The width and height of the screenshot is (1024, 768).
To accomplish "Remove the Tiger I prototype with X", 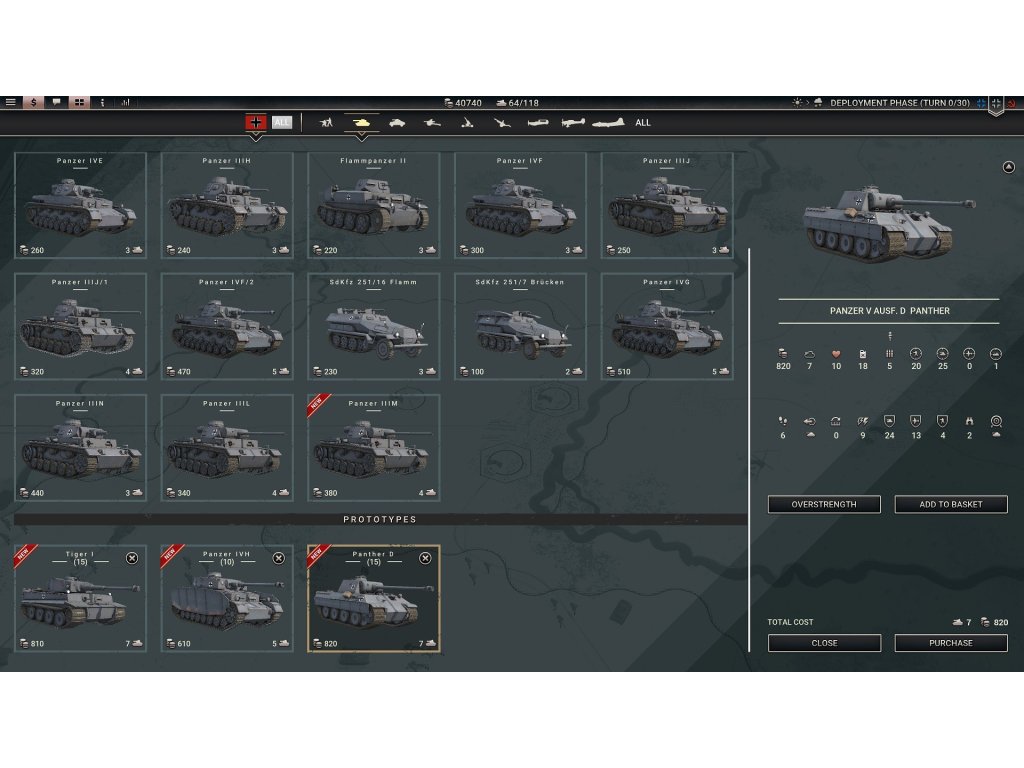I will [x=132, y=558].
